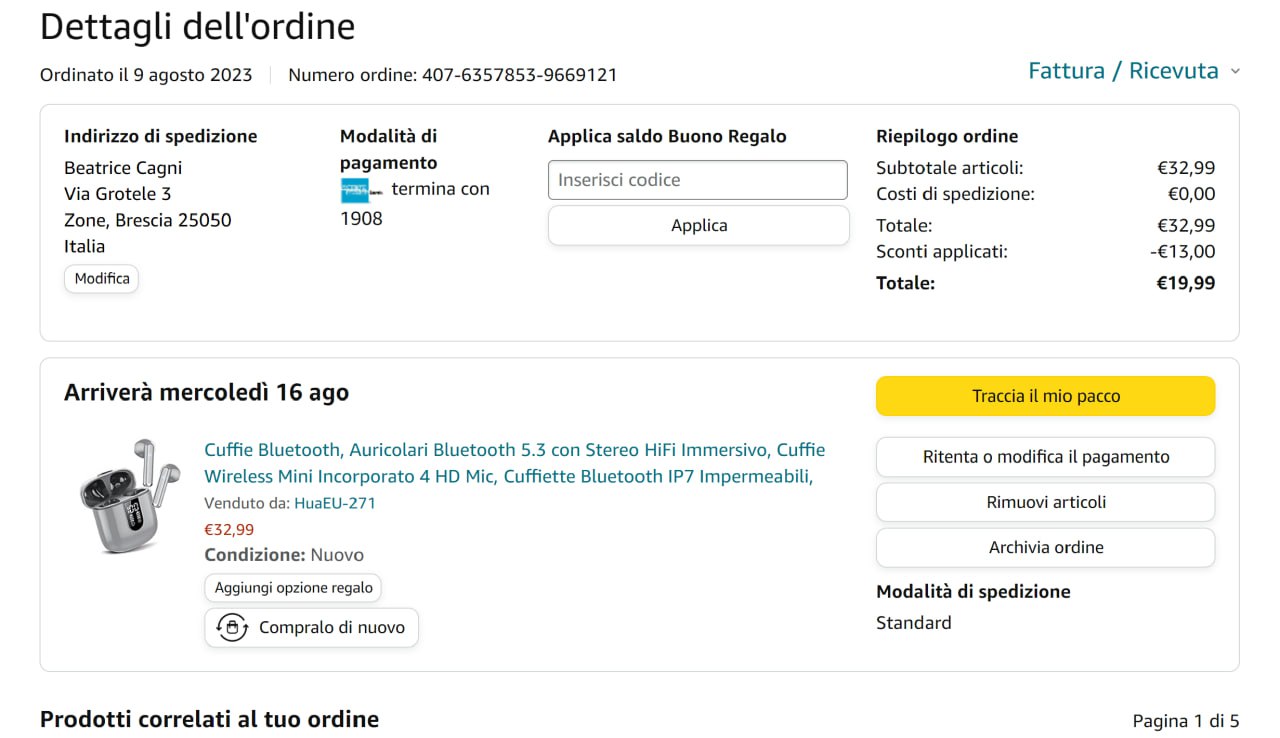Archive the order with Archivia ordine
The height and width of the screenshot is (738, 1280).
point(1045,547)
